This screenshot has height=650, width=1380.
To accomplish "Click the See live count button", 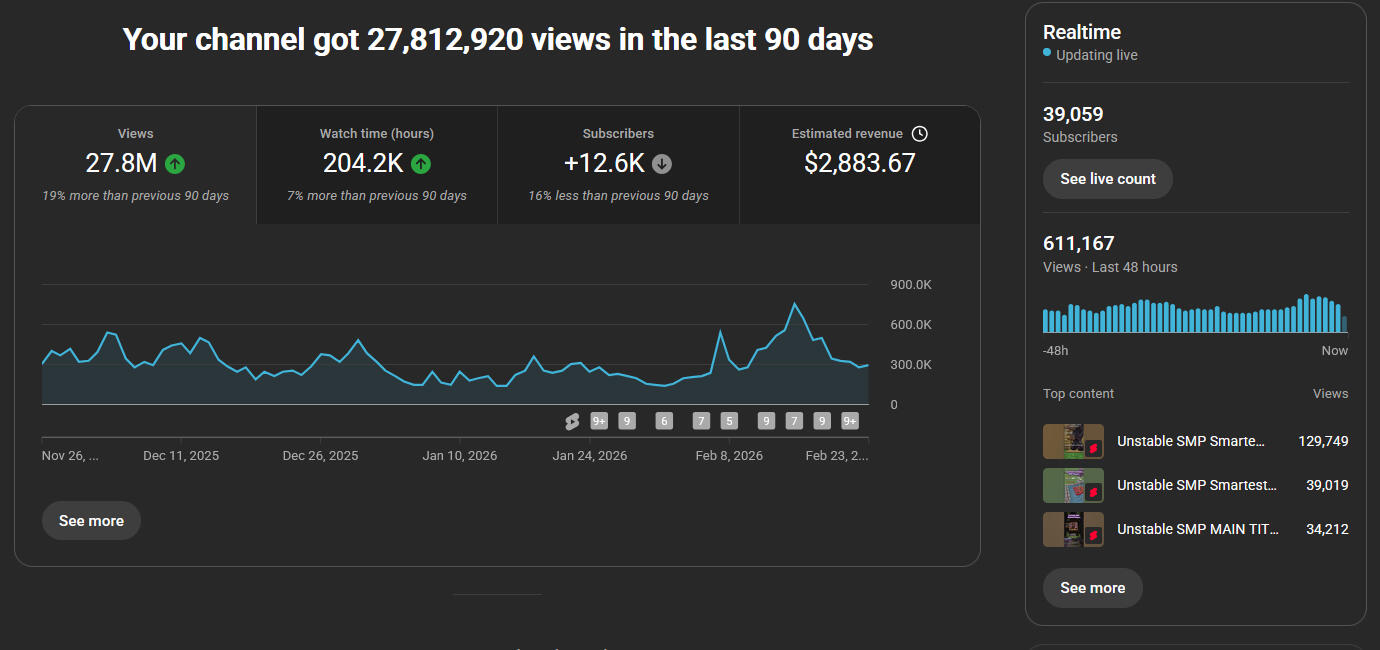I will click(x=1107, y=179).
